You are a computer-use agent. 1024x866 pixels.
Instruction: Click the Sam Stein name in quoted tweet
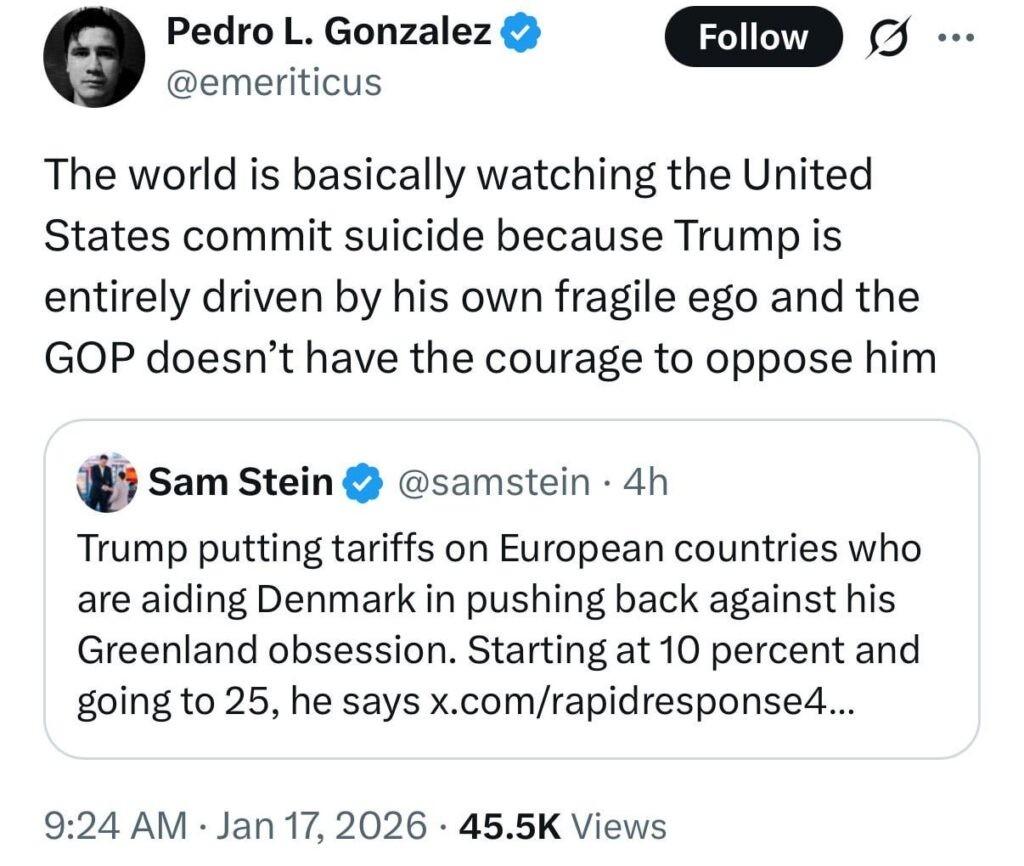pyautogui.click(x=240, y=483)
